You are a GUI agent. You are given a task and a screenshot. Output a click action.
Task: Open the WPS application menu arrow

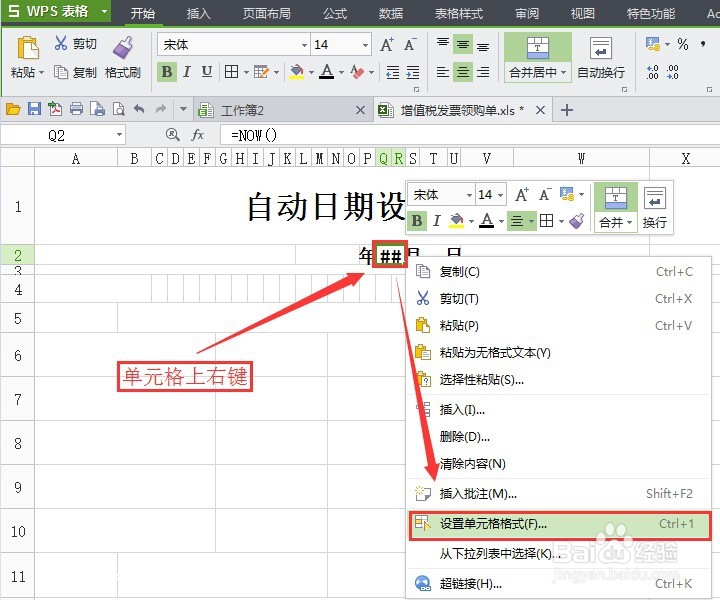pos(104,11)
